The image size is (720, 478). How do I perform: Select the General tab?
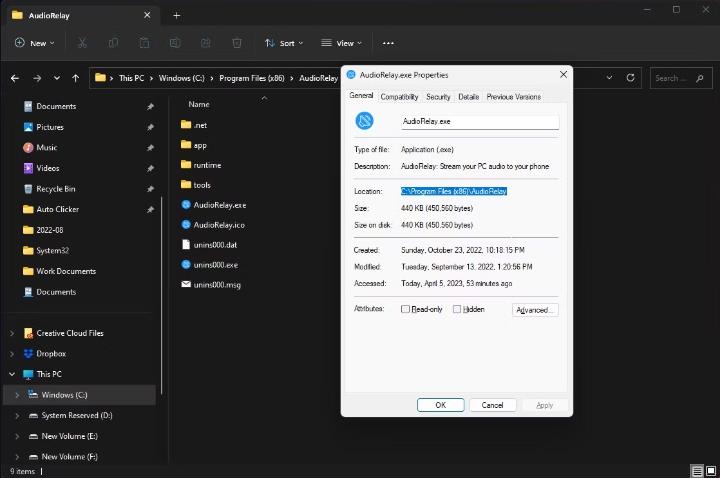(x=361, y=96)
